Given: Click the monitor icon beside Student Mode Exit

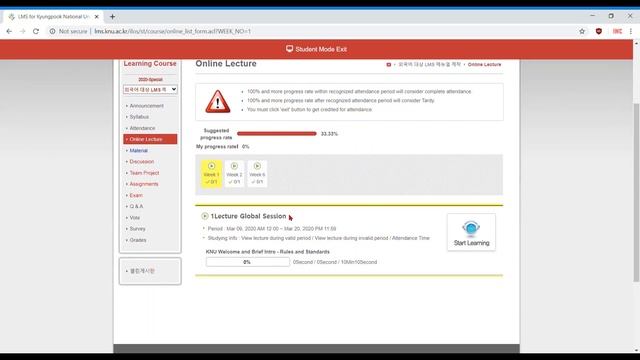Looking at the screenshot, I should (x=289, y=49).
